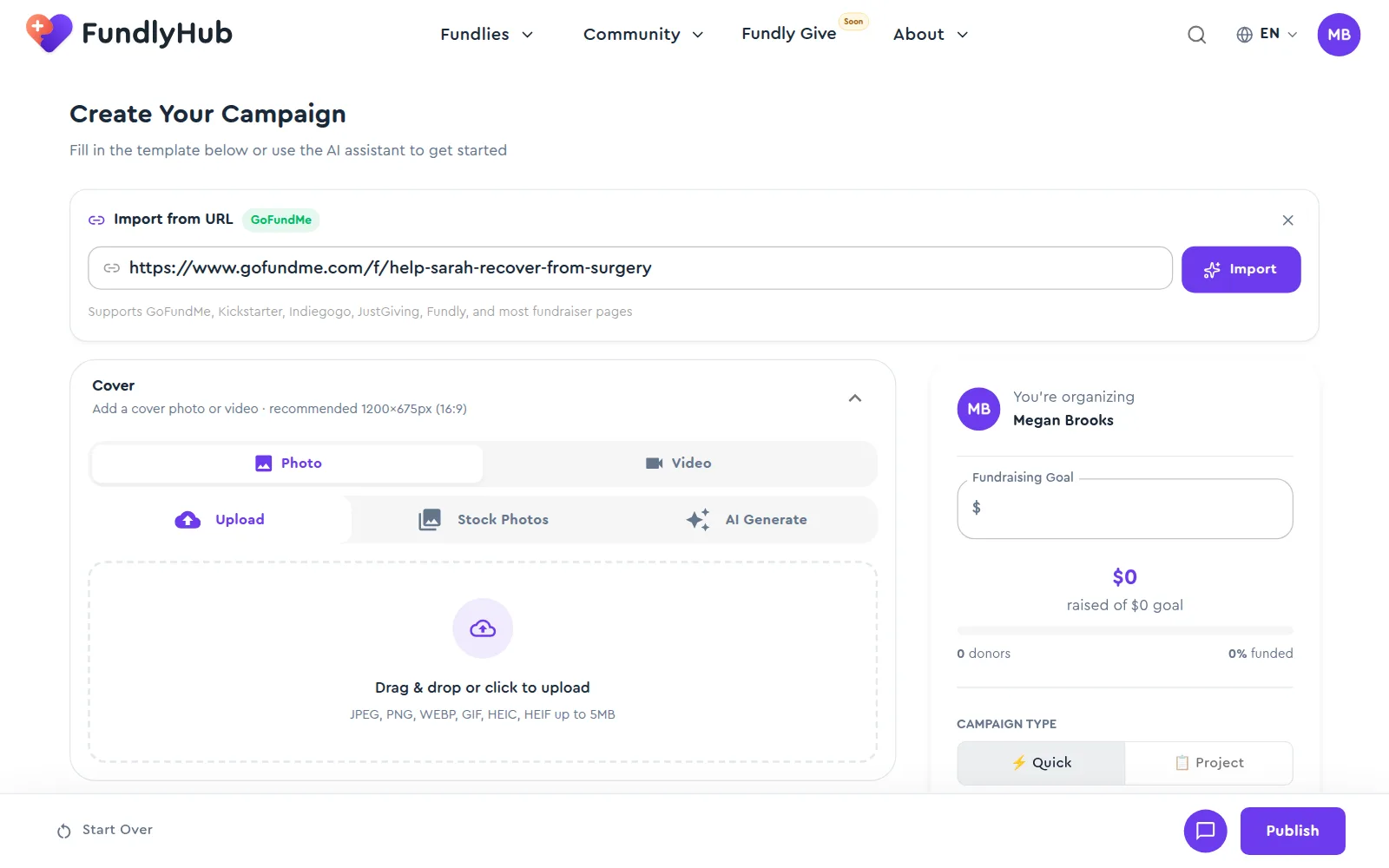Click the "0% funded" text
This screenshot has height=868, width=1389.
(1260, 654)
